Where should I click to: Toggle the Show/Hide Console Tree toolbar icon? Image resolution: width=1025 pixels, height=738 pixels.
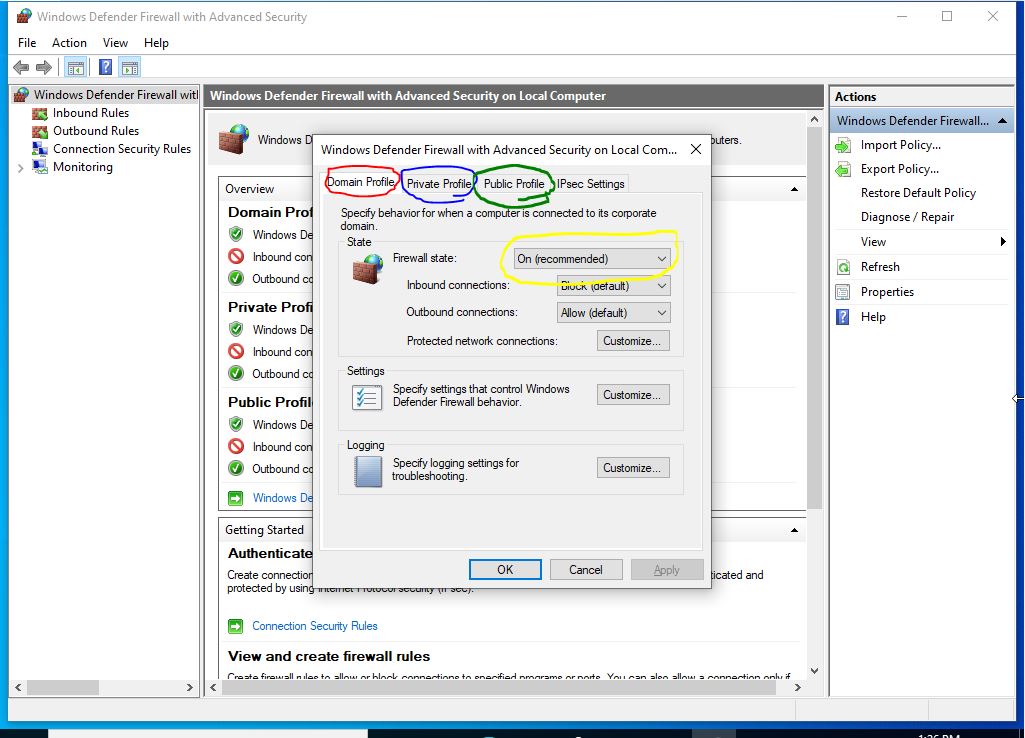[x=76, y=67]
